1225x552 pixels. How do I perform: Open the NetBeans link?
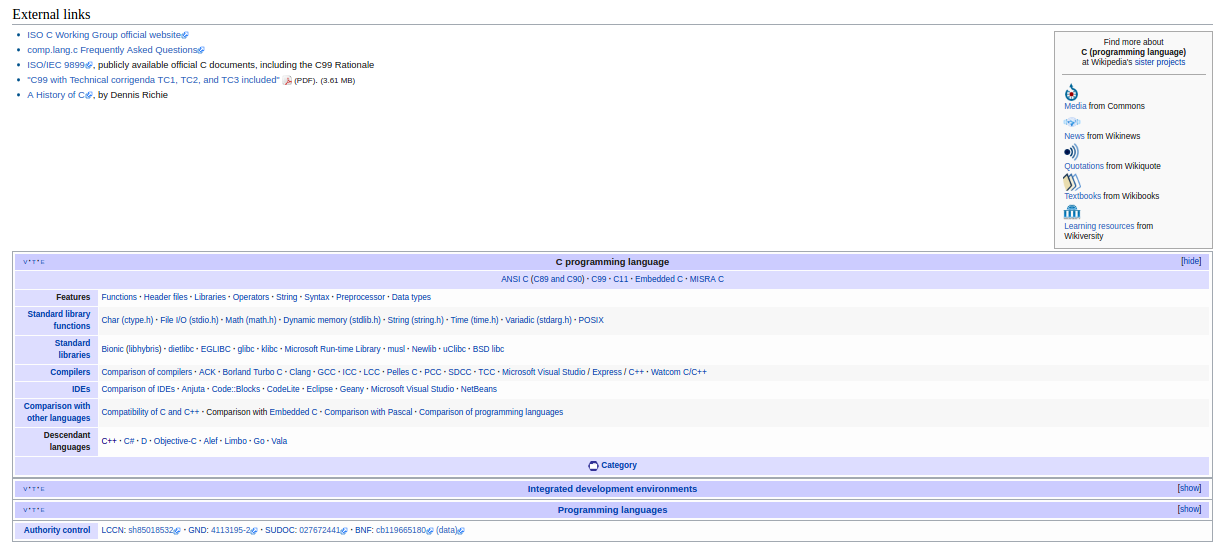coord(479,389)
